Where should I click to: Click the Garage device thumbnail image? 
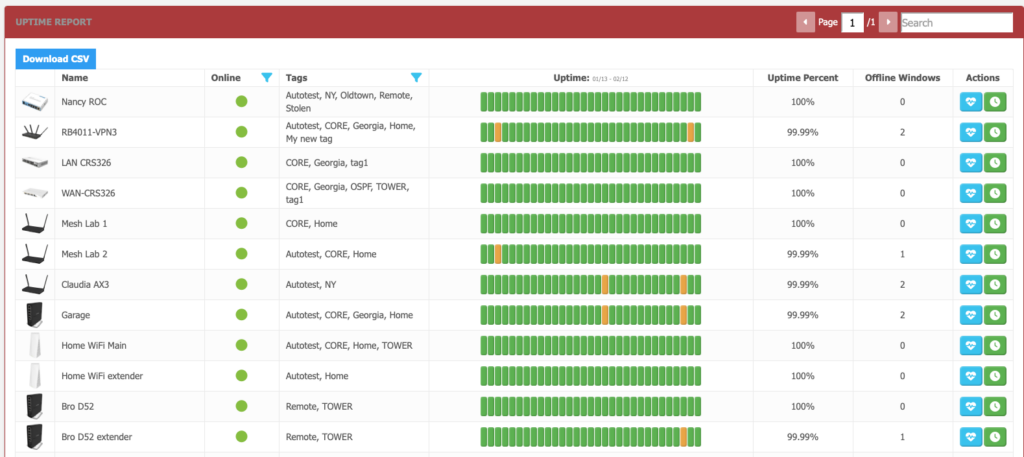[35, 315]
